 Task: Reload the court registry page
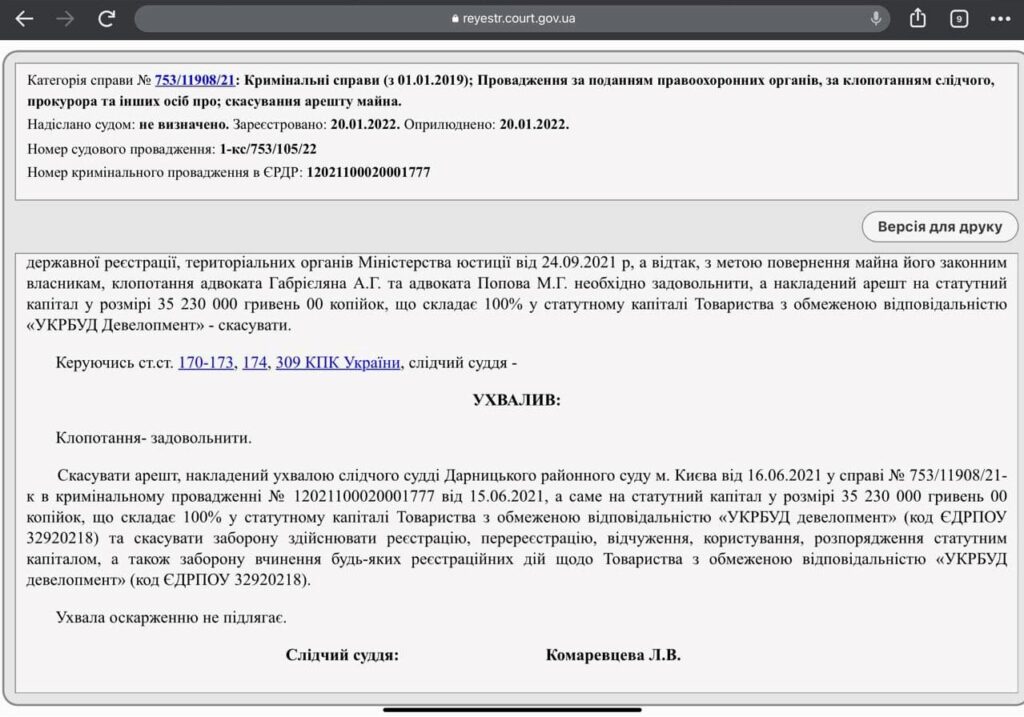(x=106, y=18)
